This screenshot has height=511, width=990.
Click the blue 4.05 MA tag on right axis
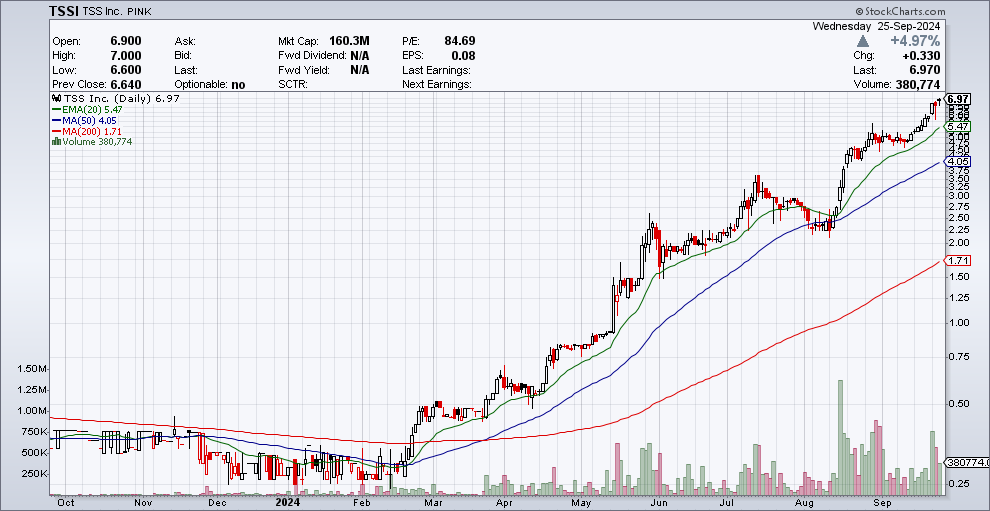(958, 162)
